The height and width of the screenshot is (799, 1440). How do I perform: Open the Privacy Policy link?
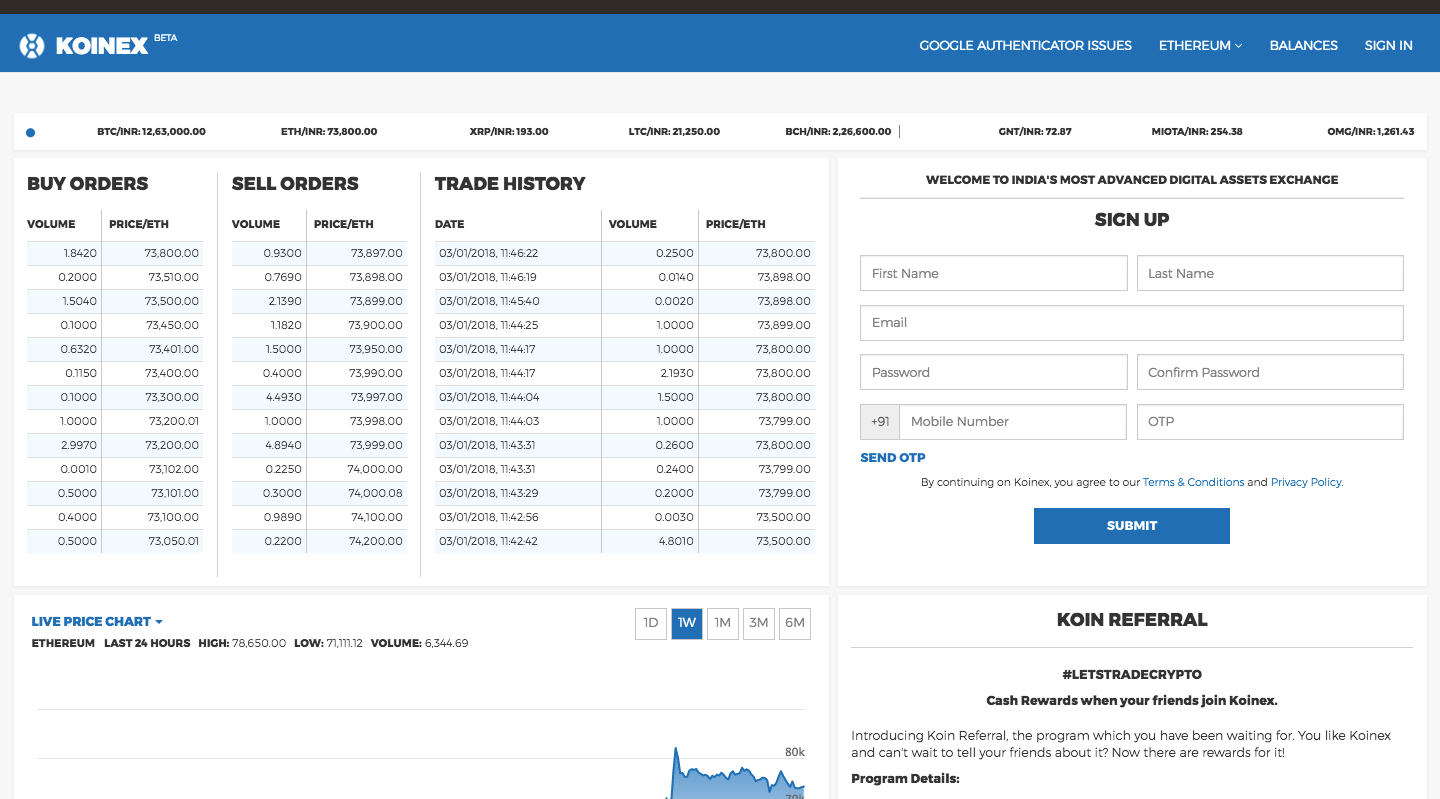(x=1306, y=482)
